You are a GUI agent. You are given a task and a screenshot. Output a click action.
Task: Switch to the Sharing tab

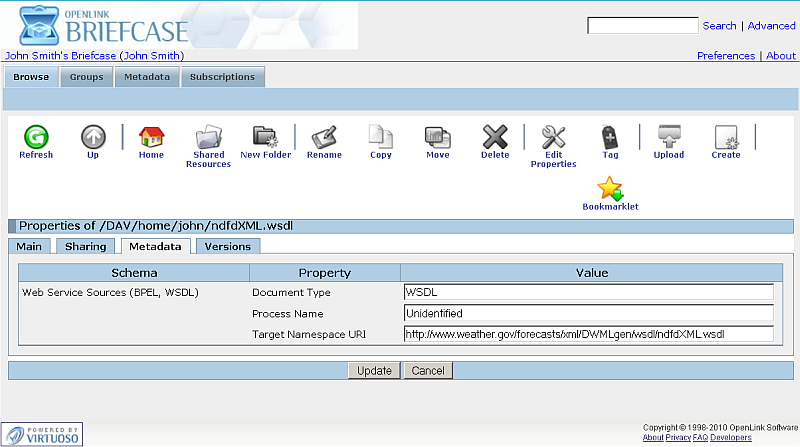click(85, 246)
